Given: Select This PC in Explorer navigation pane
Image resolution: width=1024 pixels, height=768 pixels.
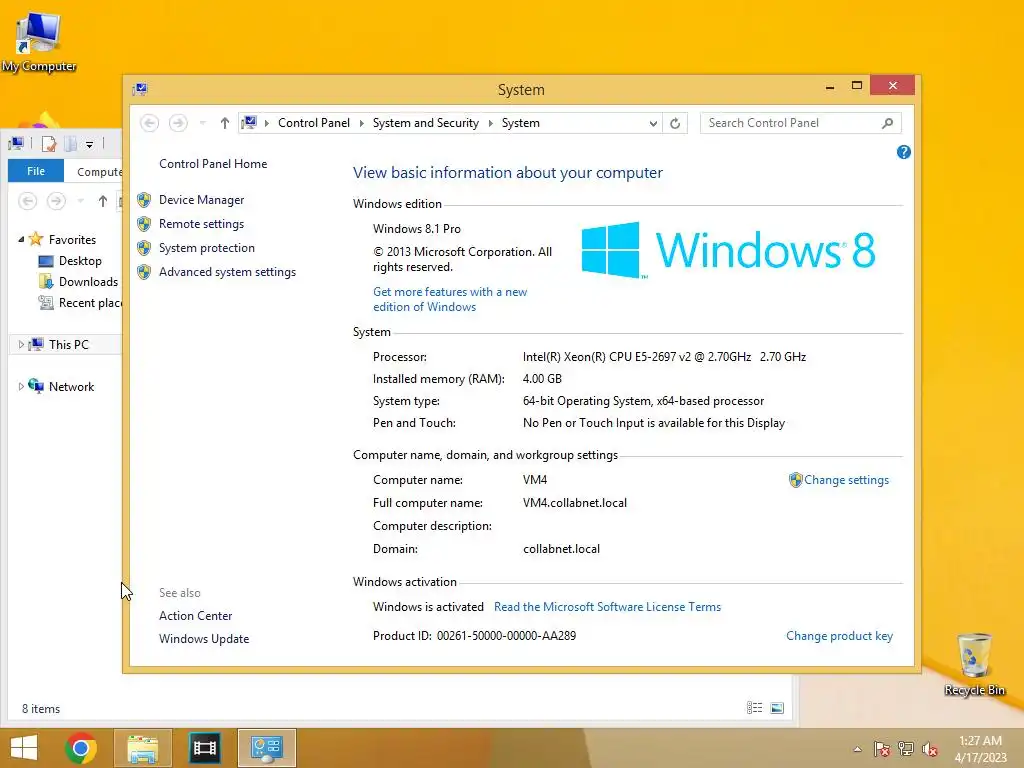Looking at the screenshot, I should (x=69, y=345).
